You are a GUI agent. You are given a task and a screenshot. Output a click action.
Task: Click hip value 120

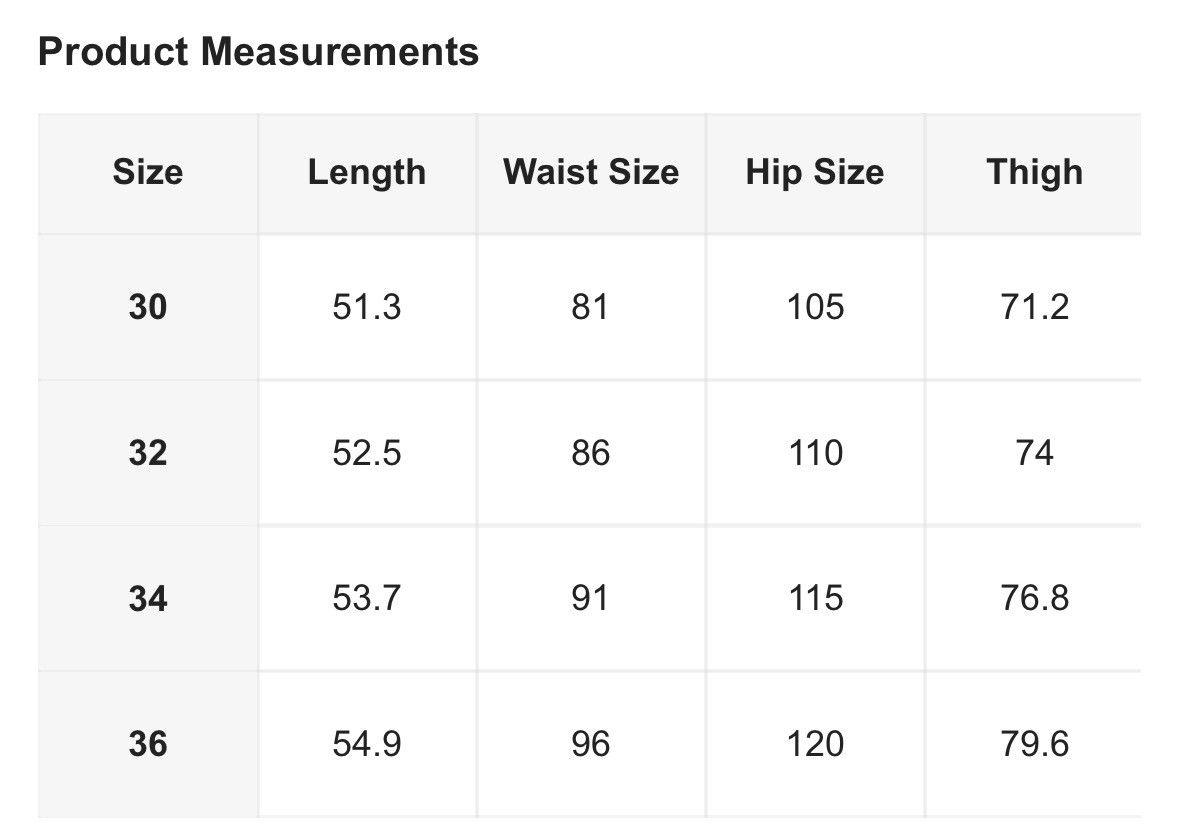click(815, 744)
